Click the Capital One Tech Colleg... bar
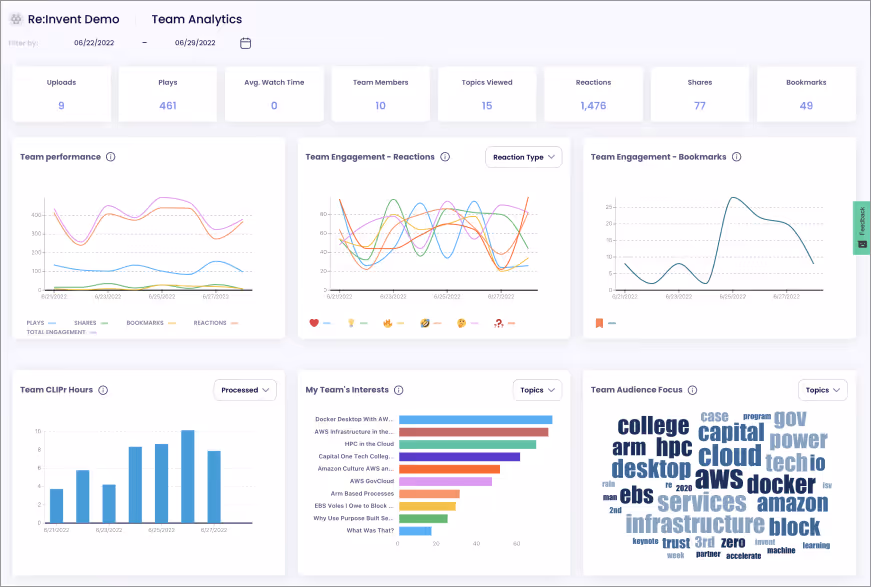Screen dimensions: 871x587 coord(459,456)
